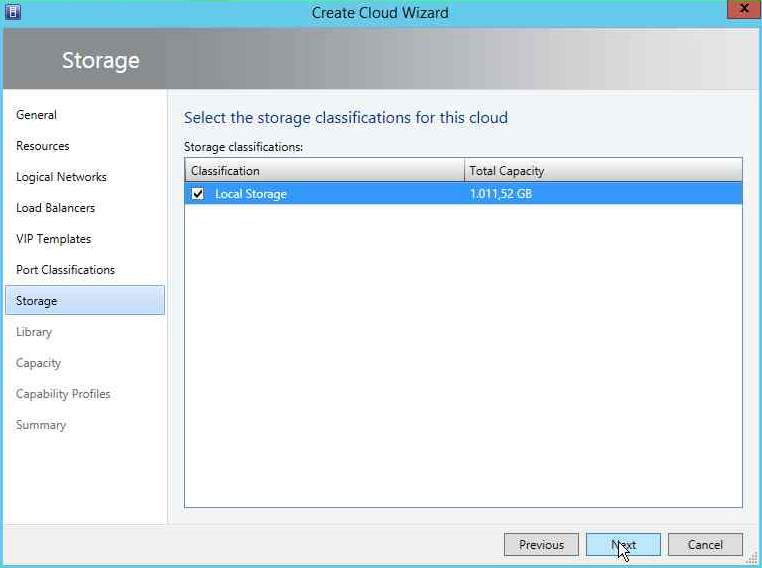Sort by the Classification column header
The image size is (762, 568).
[325, 171]
